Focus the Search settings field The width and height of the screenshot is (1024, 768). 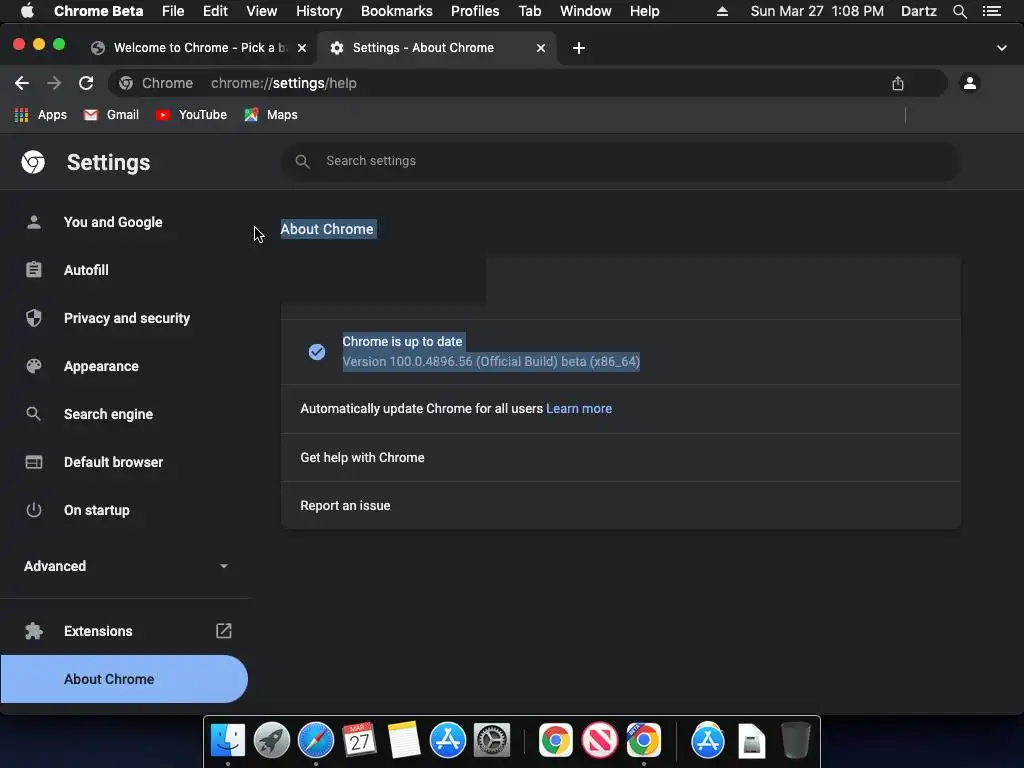620,161
